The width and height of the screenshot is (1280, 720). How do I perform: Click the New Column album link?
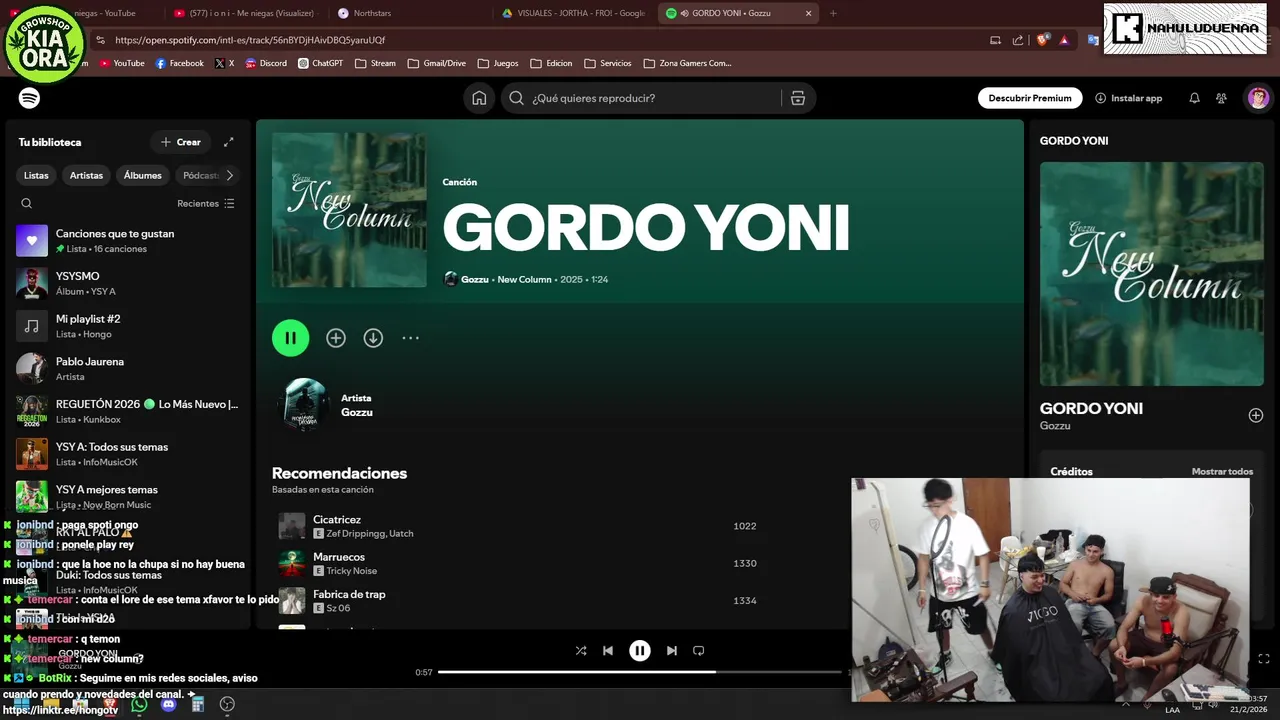(x=524, y=279)
